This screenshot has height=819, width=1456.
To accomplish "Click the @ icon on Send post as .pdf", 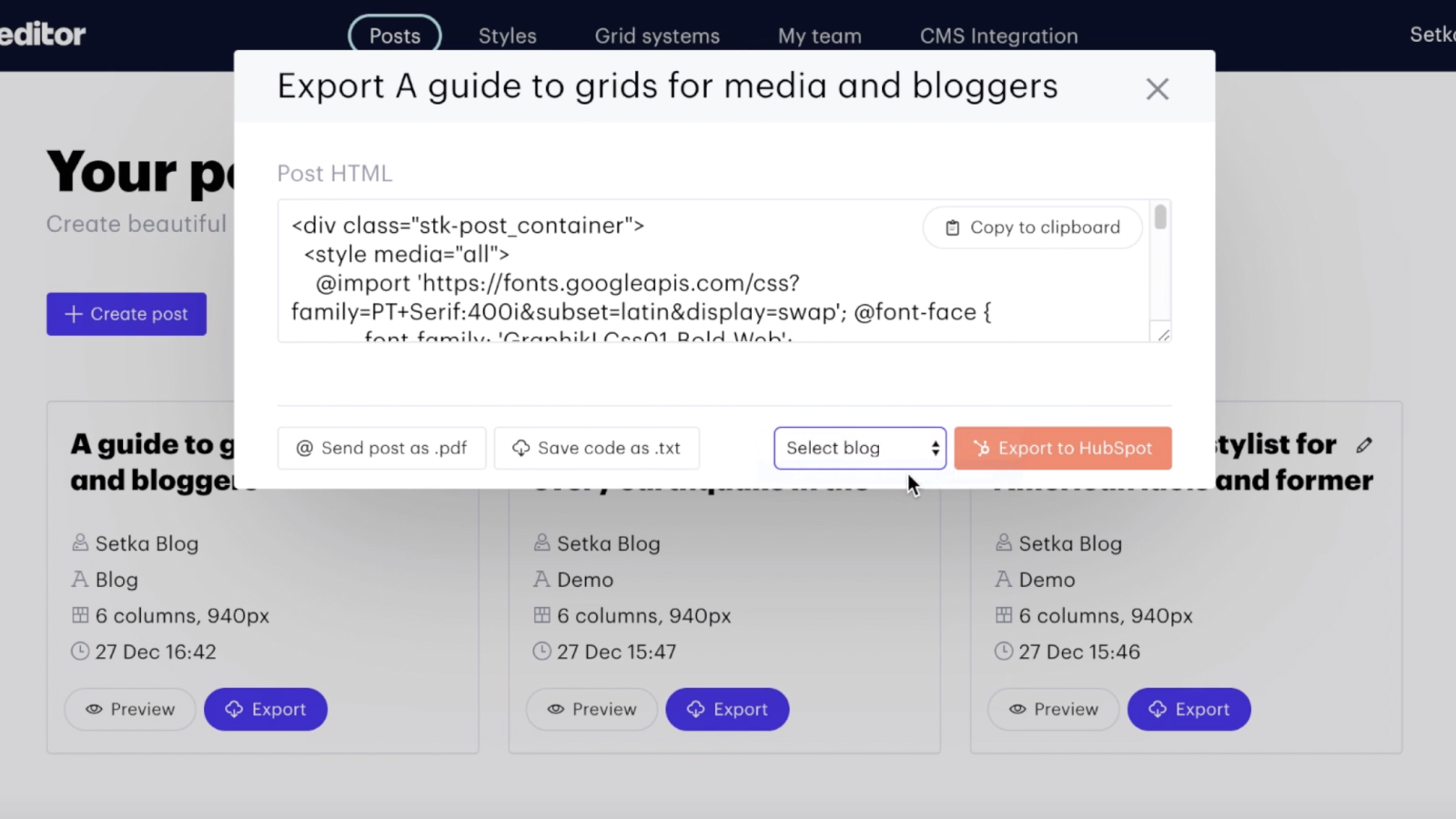I will pos(304,448).
